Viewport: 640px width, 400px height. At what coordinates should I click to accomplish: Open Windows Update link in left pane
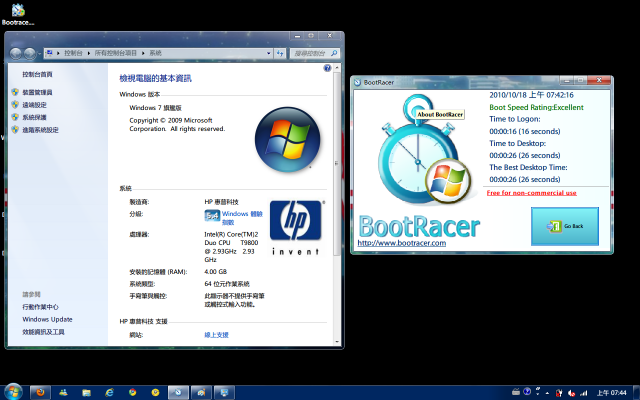click(47, 319)
